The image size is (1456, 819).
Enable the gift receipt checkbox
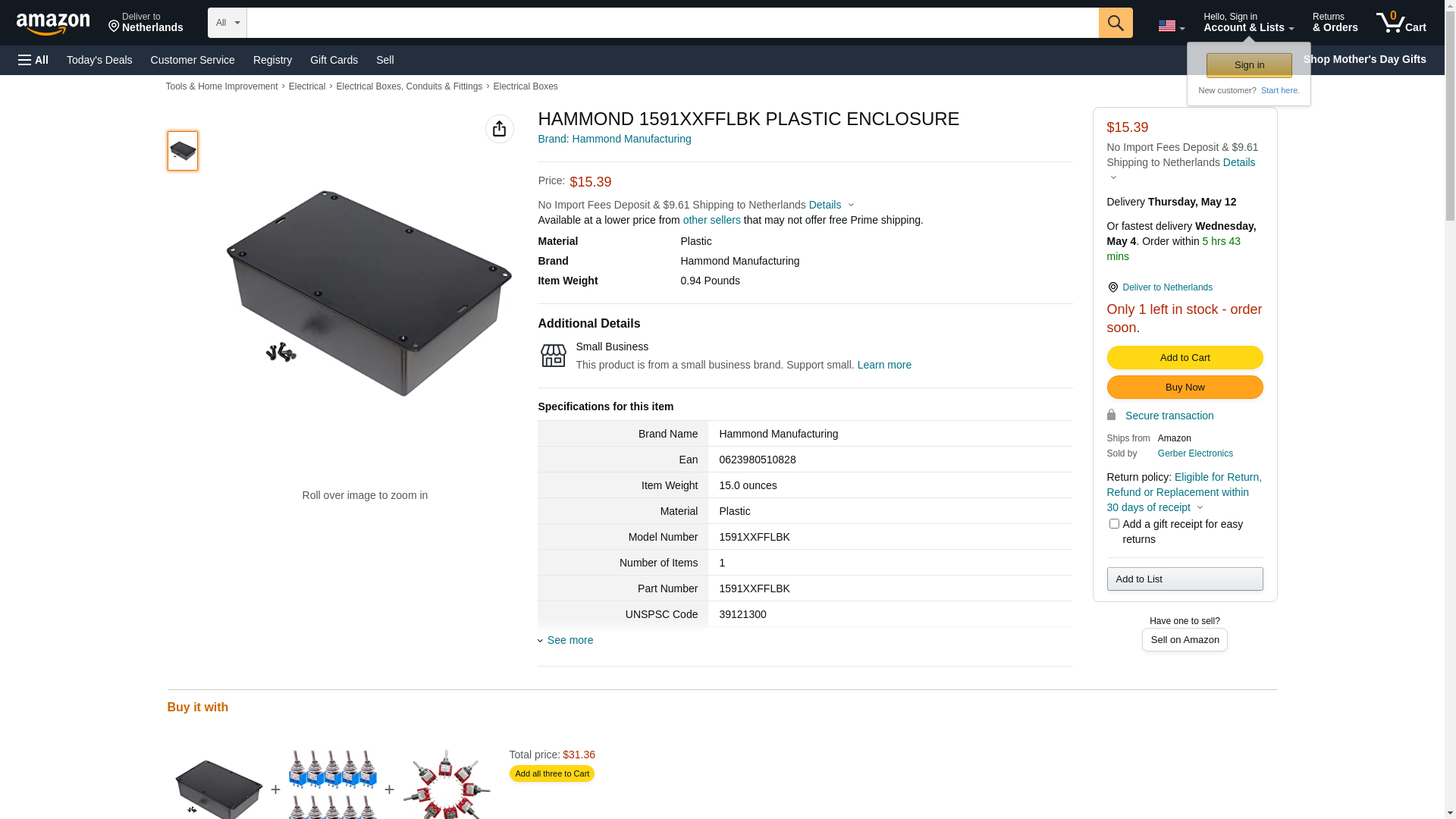click(1114, 524)
